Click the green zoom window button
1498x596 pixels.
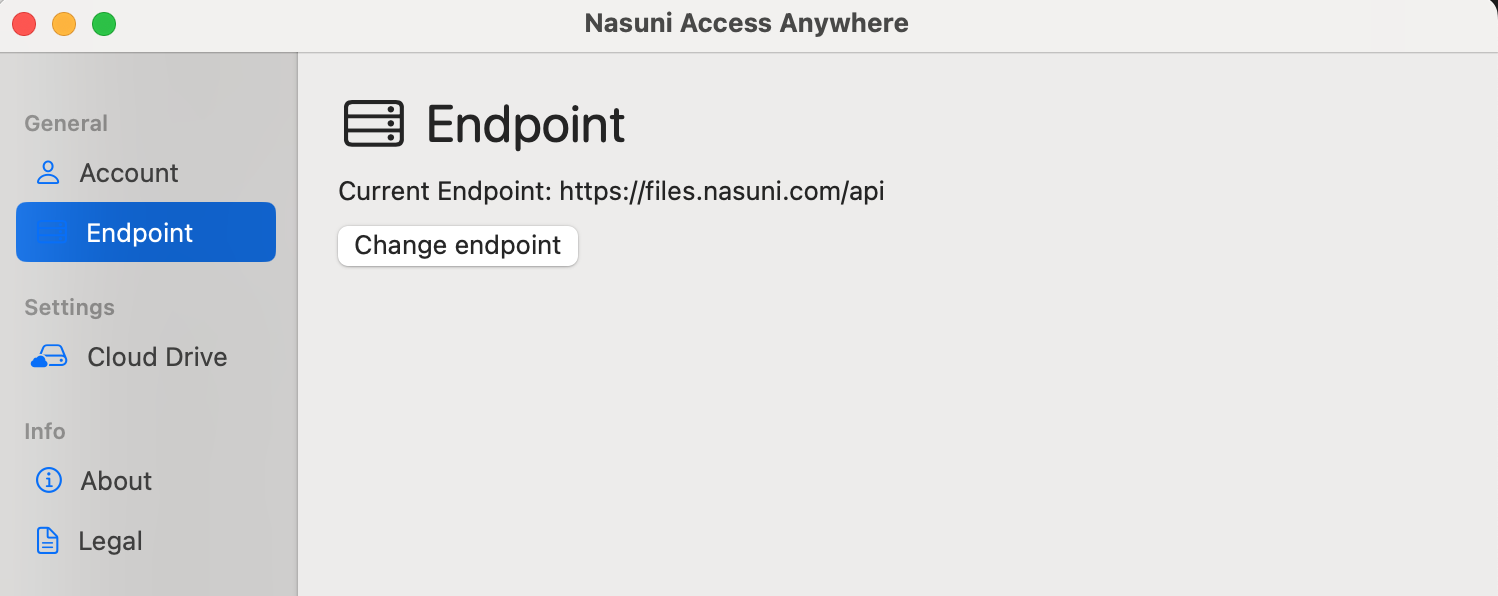[104, 24]
